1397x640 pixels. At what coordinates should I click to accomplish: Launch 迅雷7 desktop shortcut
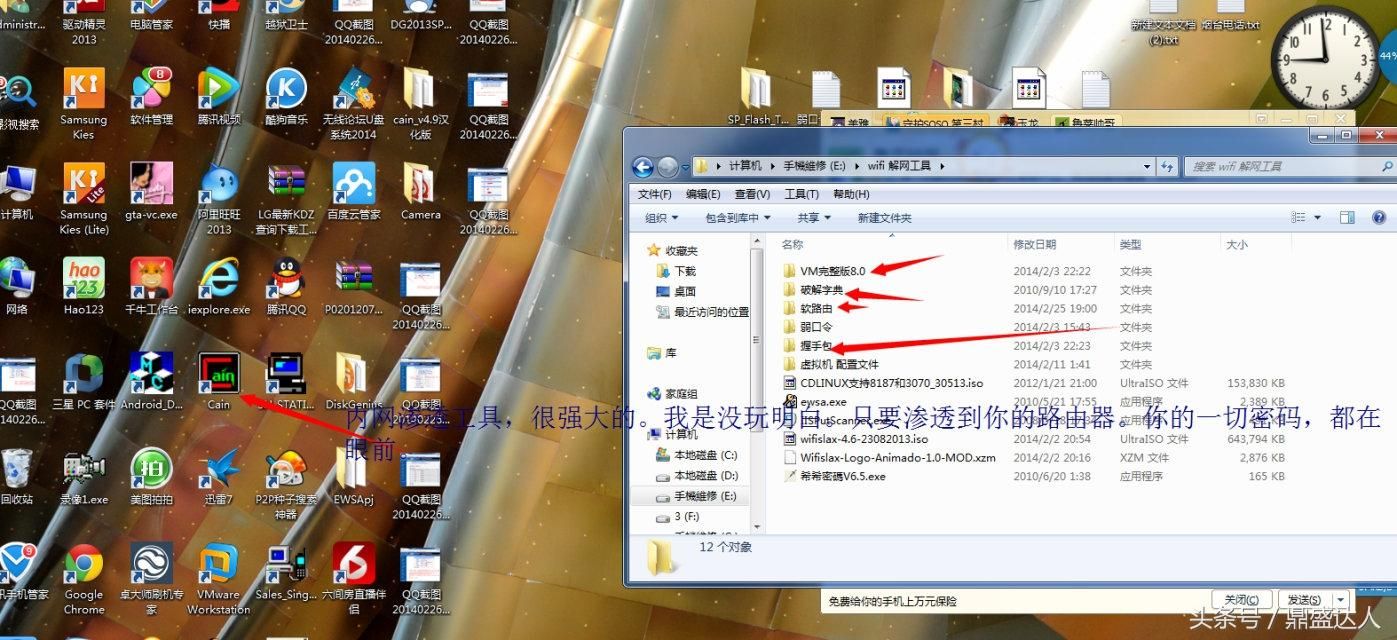click(x=219, y=476)
